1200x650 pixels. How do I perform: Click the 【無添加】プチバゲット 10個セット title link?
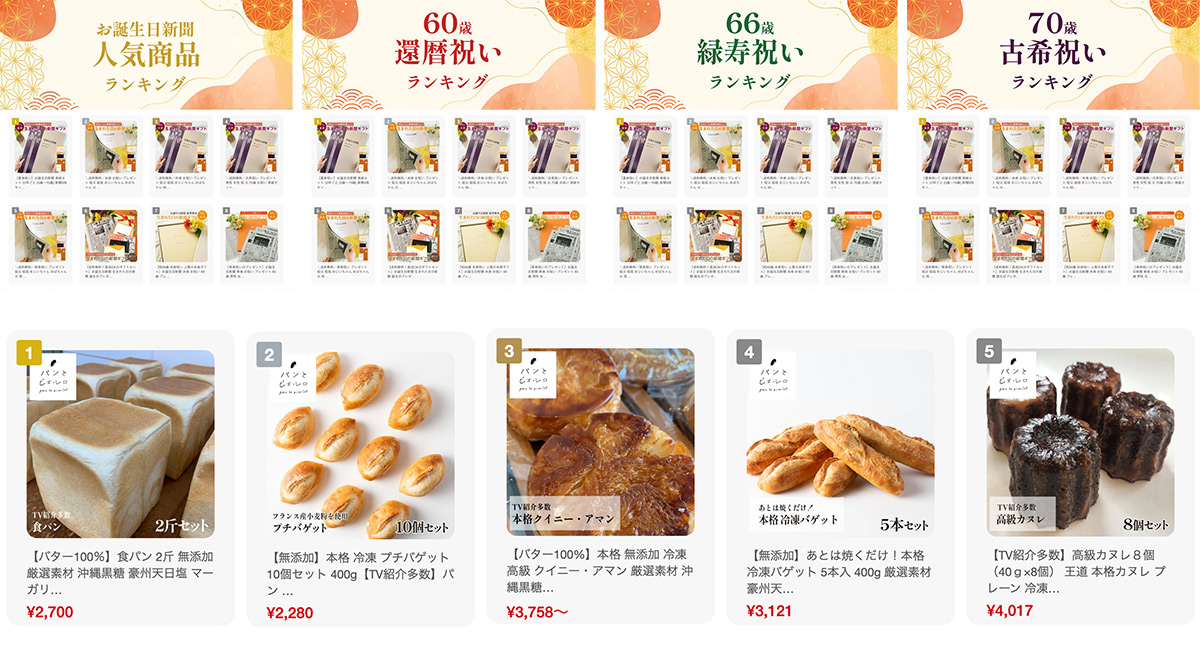click(360, 573)
